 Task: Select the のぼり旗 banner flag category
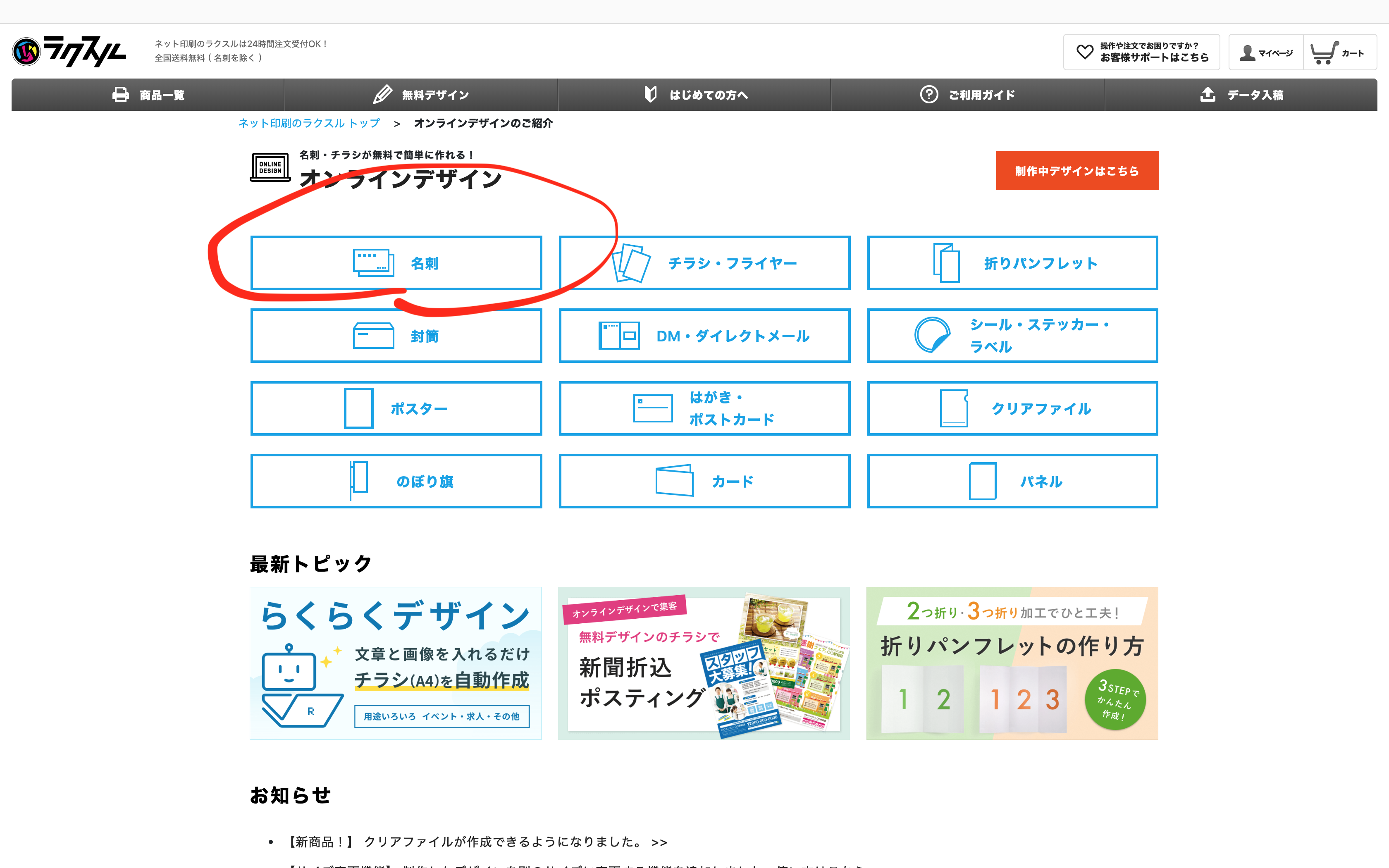(396, 481)
